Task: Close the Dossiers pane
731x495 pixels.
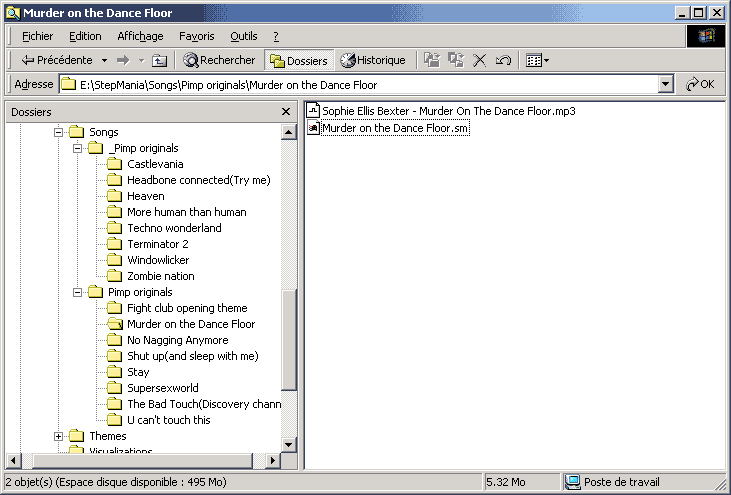Action: point(286,112)
